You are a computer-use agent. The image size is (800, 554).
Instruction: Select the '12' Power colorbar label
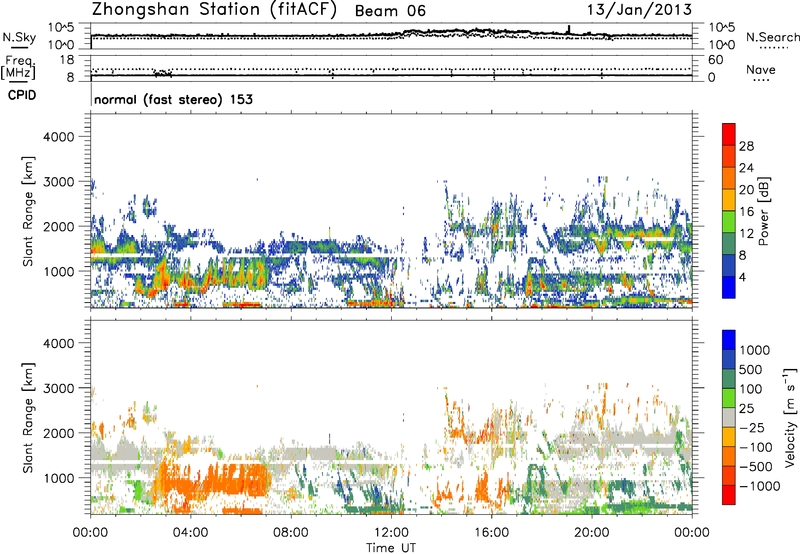(x=746, y=234)
